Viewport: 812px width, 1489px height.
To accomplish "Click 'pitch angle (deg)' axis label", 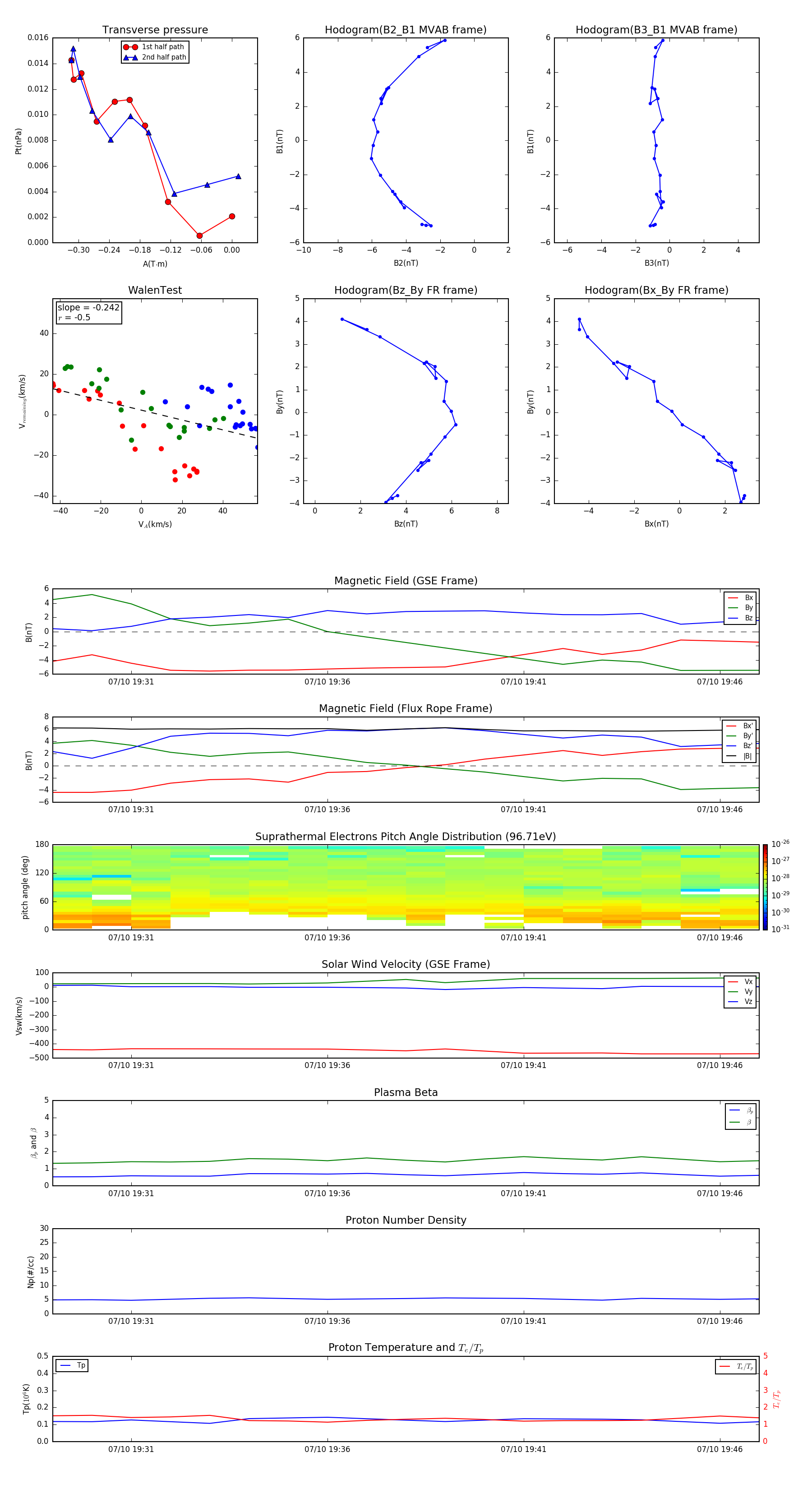I will 25,887.
